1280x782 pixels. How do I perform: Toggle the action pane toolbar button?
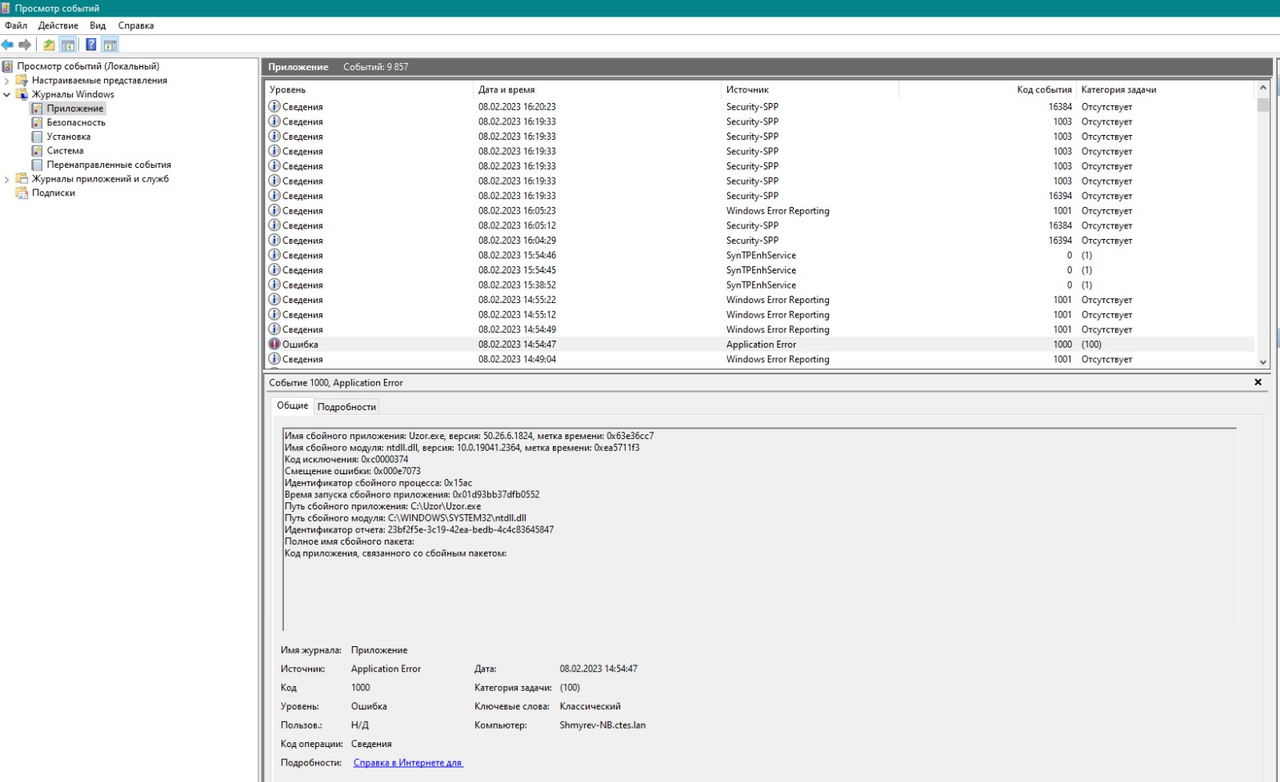(x=110, y=45)
